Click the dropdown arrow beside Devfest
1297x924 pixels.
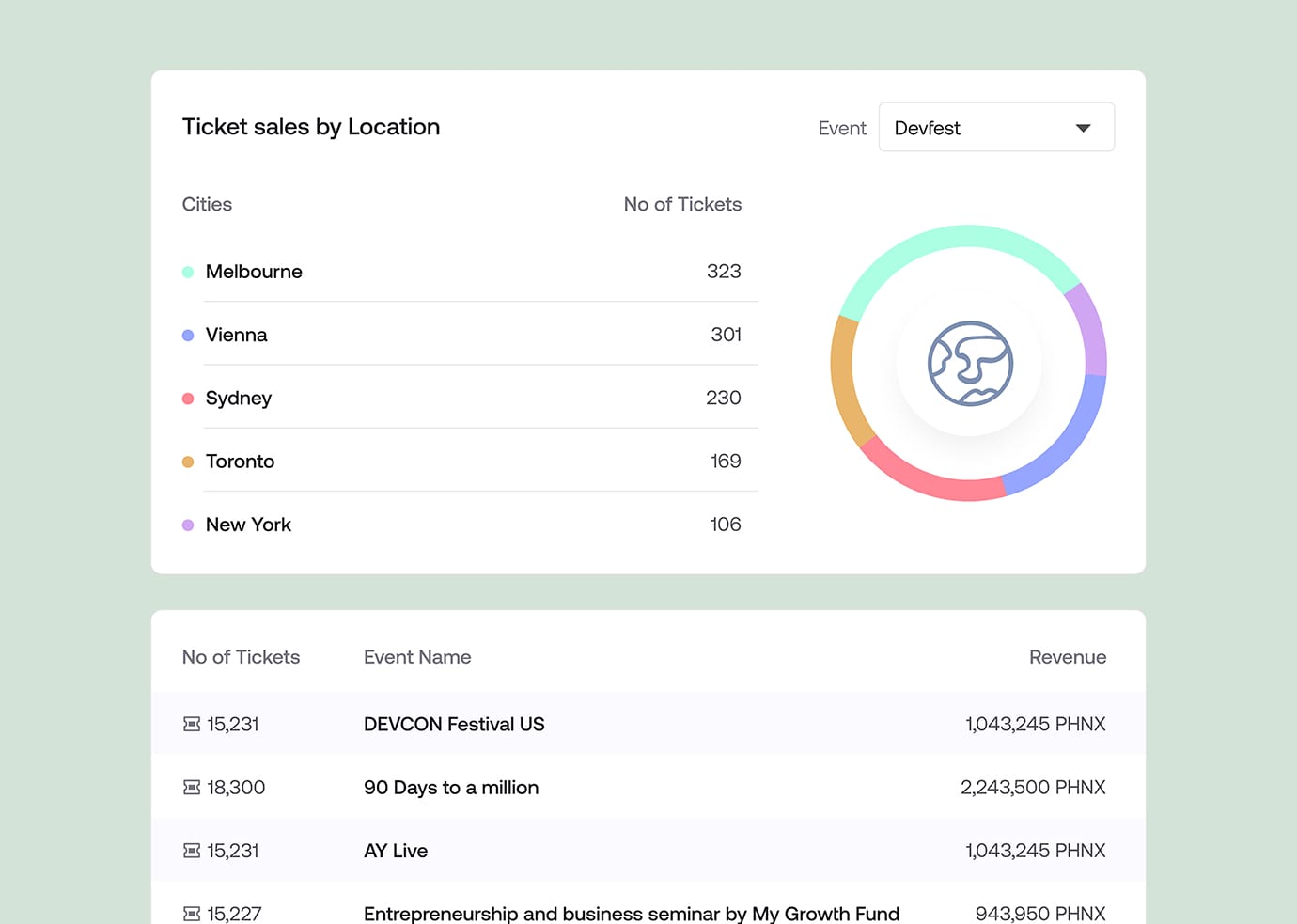[x=1083, y=128]
